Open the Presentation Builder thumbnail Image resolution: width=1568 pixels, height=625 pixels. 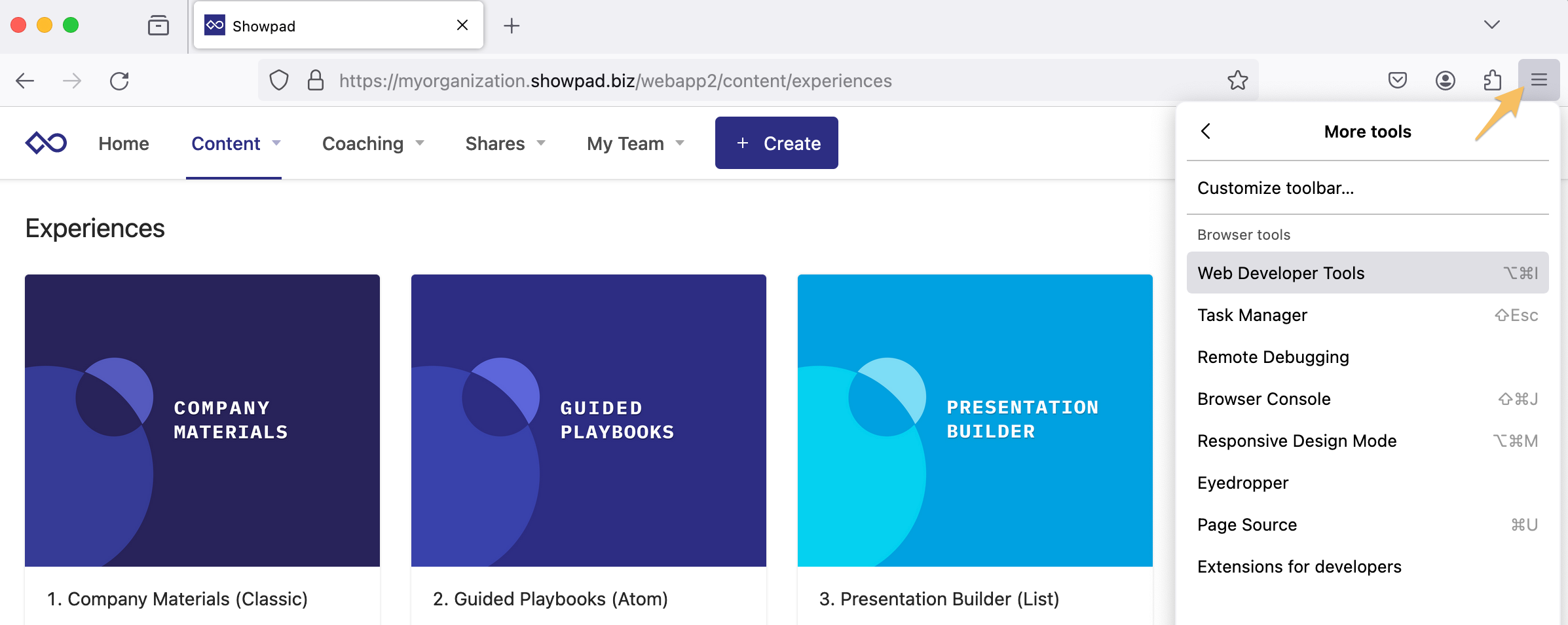coord(975,421)
